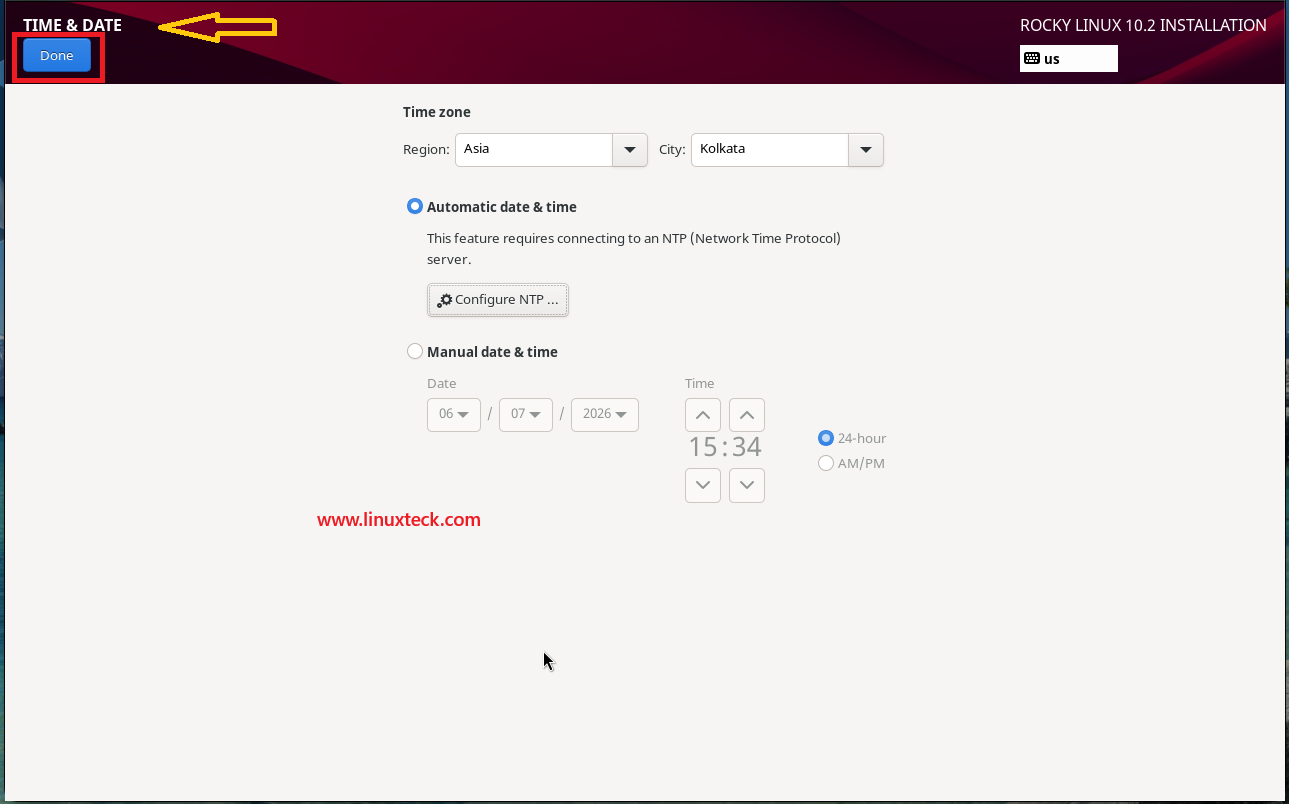
Task: Open the us keyboard layout indicator
Action: pyautogui.click(x=1068, y=59)
